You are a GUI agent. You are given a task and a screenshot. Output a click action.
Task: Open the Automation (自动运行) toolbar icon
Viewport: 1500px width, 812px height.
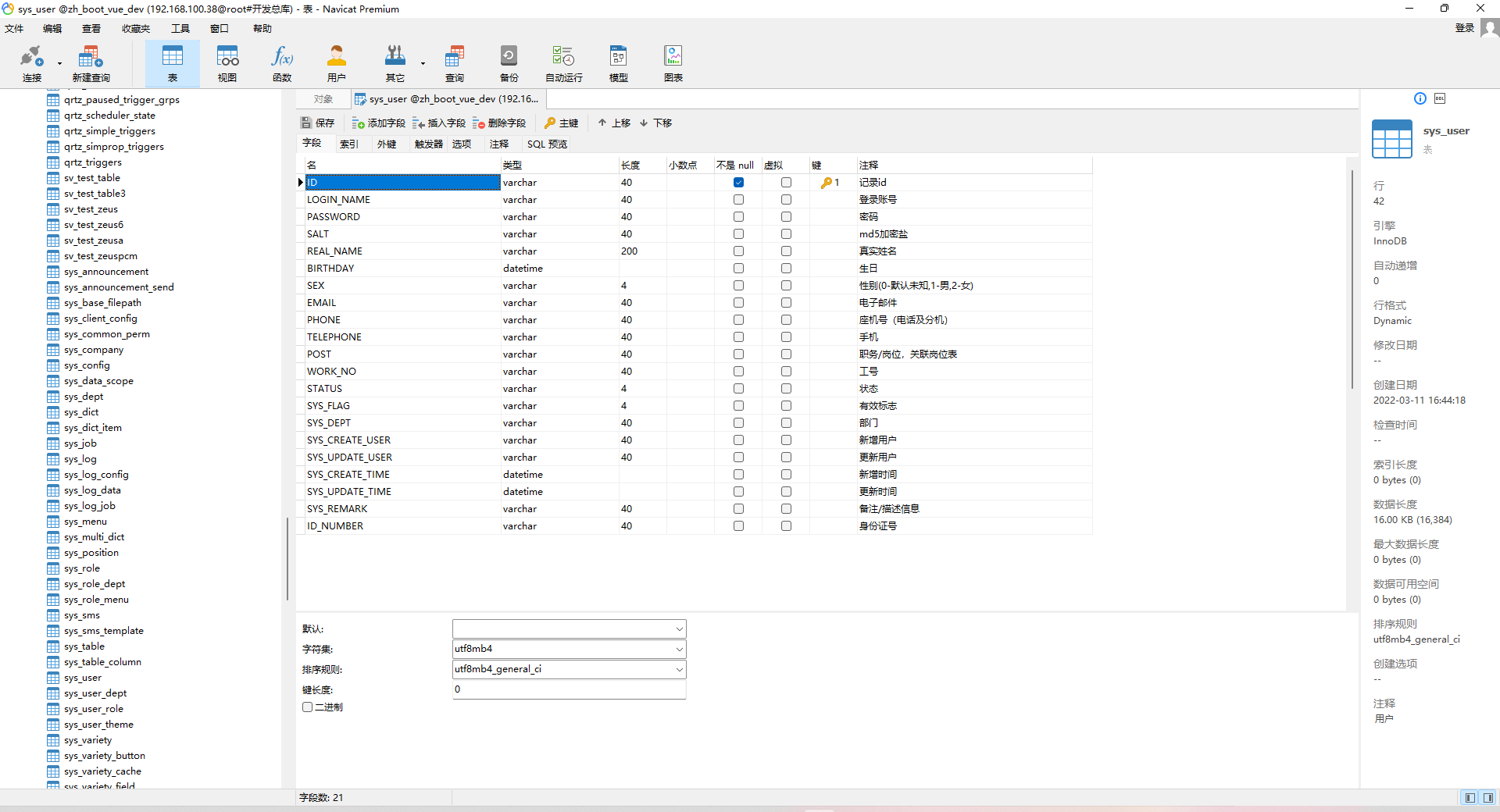(563, 62)
